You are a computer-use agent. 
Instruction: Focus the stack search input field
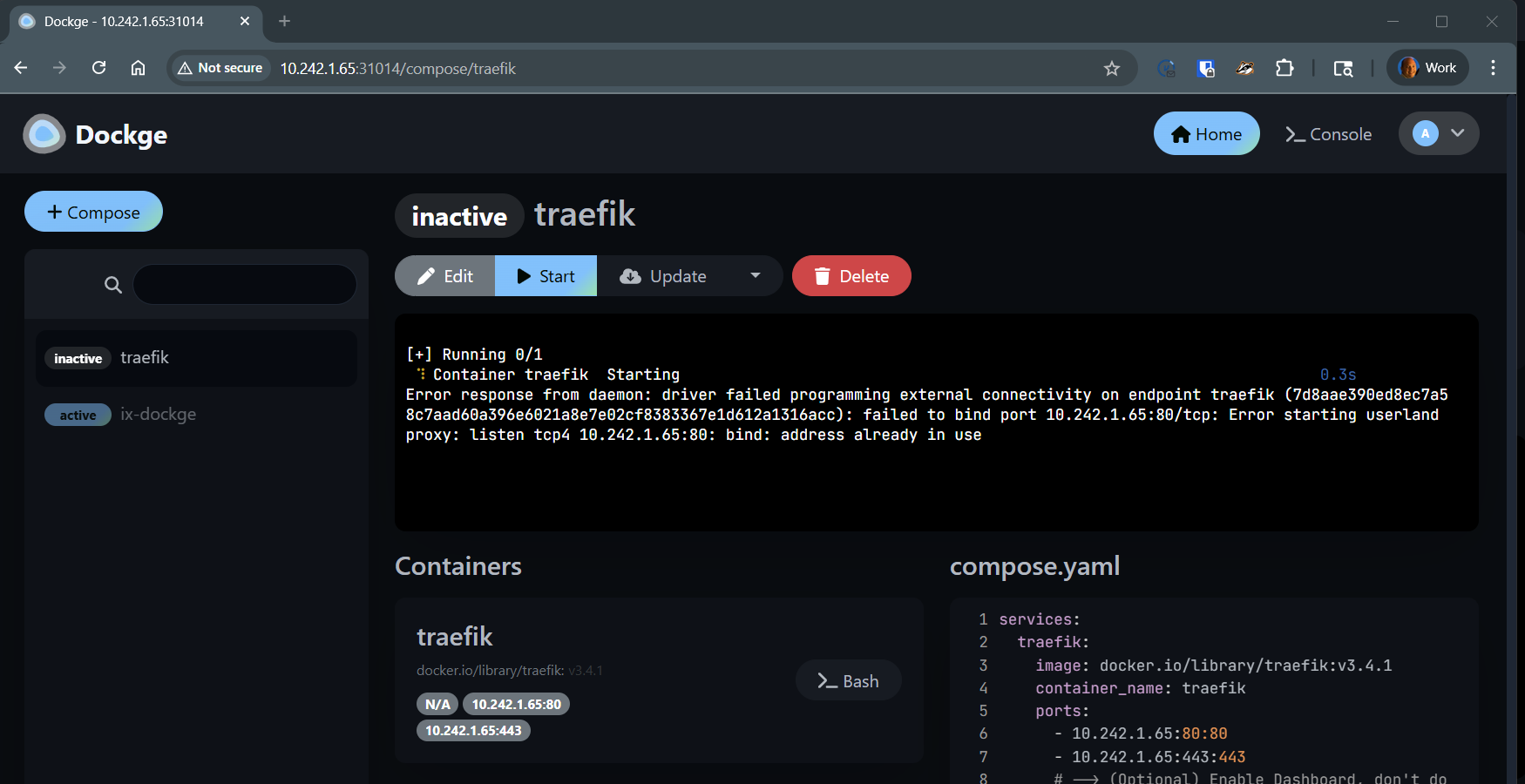coord(245,285)
